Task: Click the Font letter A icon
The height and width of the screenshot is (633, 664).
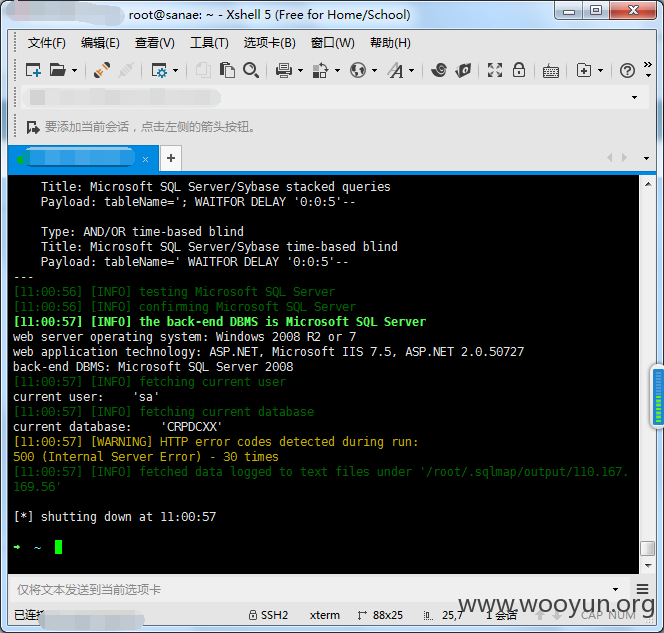Action: tap(396, 70)
